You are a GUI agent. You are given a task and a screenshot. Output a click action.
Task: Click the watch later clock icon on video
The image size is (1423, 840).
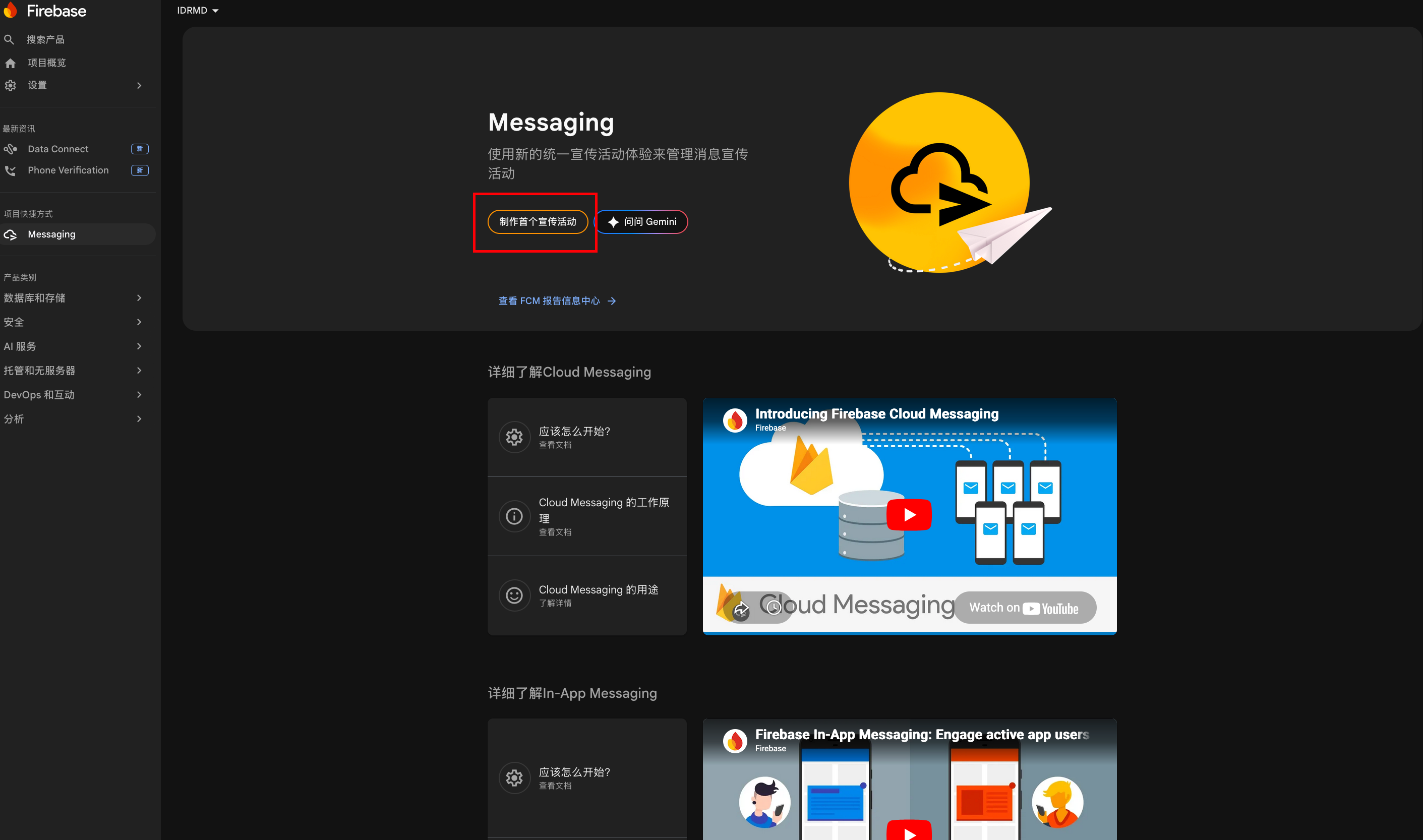[774, 608]
